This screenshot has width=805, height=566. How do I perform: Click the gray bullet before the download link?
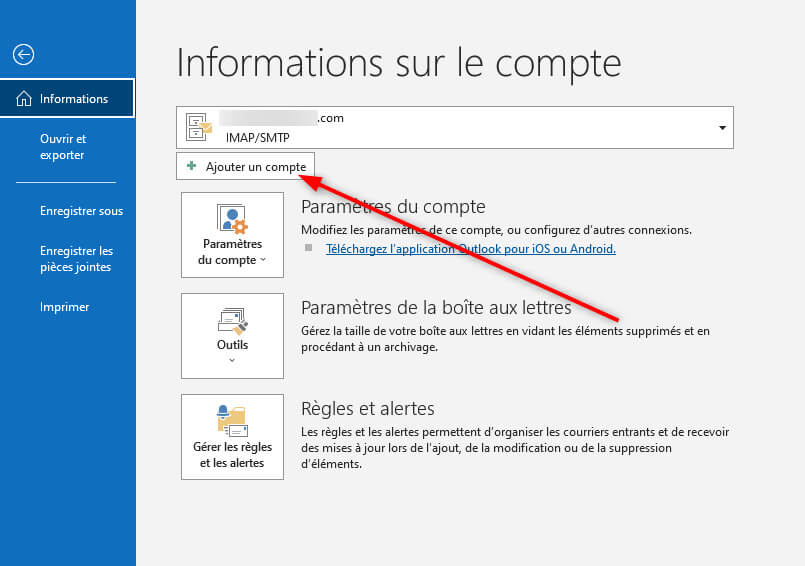[309, 248]
